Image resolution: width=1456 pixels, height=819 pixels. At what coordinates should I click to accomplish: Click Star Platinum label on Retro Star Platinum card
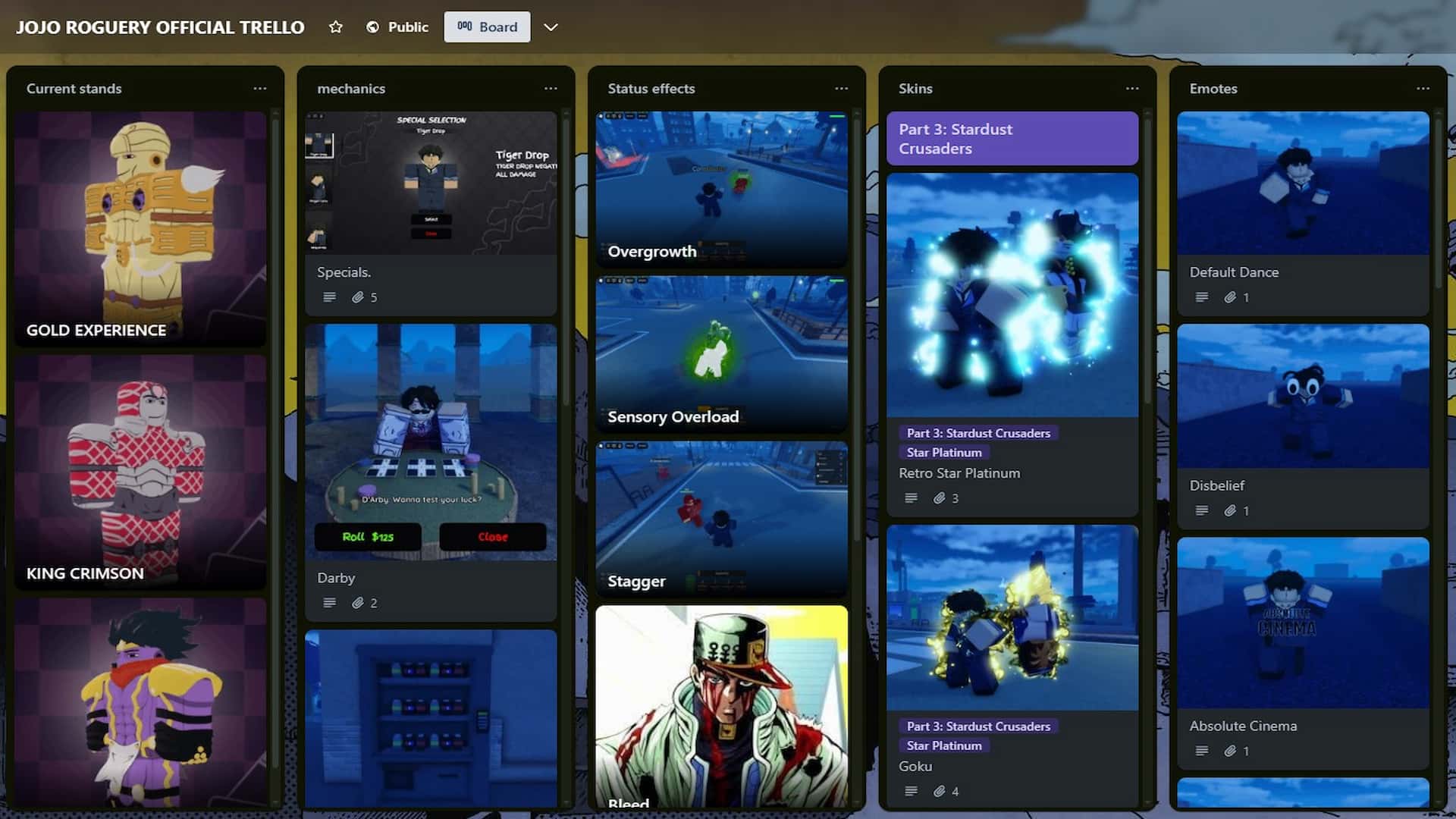(x=944, y=453)
